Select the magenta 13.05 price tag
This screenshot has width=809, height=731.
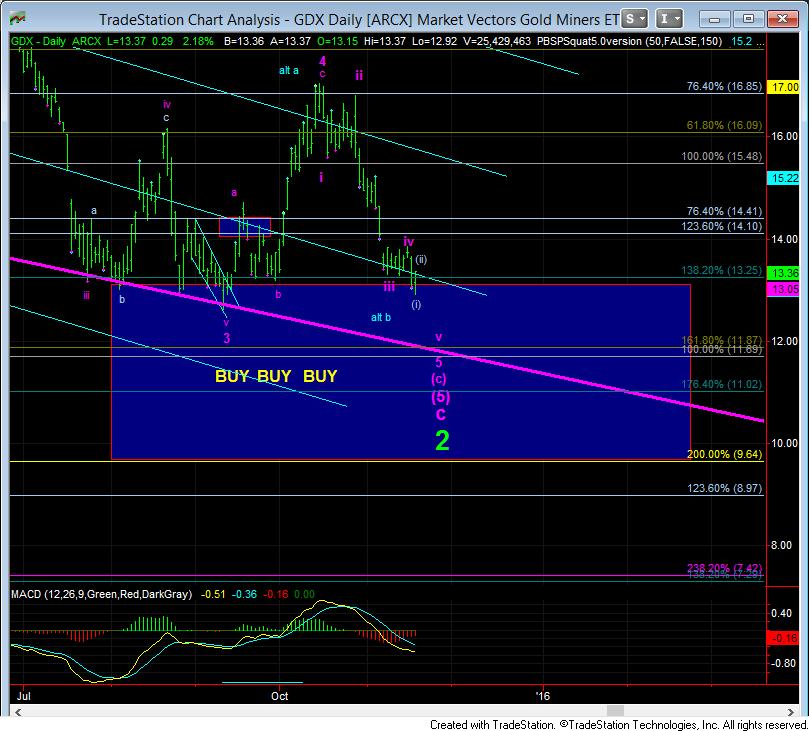tap(783, 289)
